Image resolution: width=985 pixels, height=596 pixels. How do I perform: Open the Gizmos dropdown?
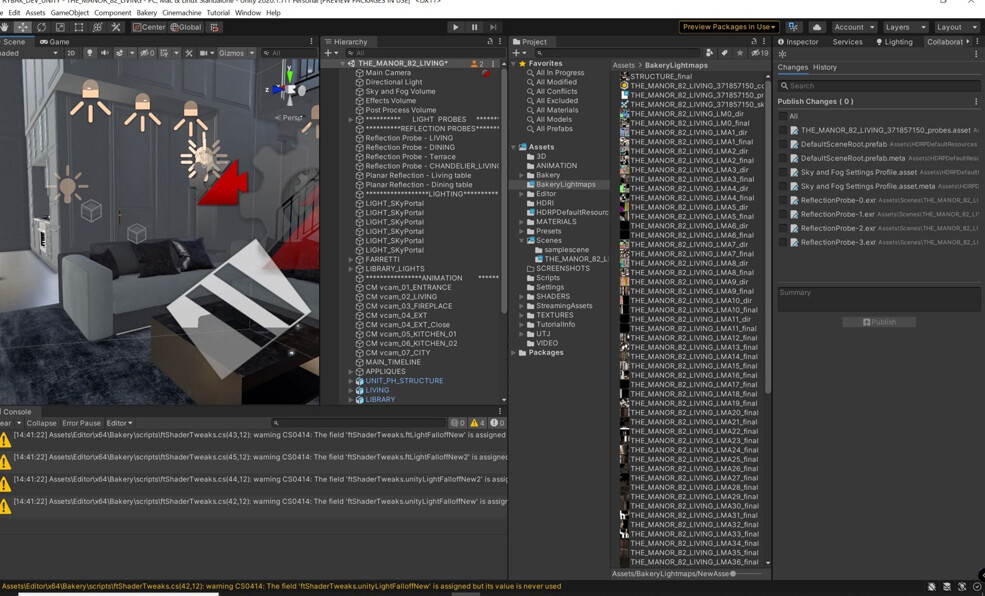coord(237,53)
